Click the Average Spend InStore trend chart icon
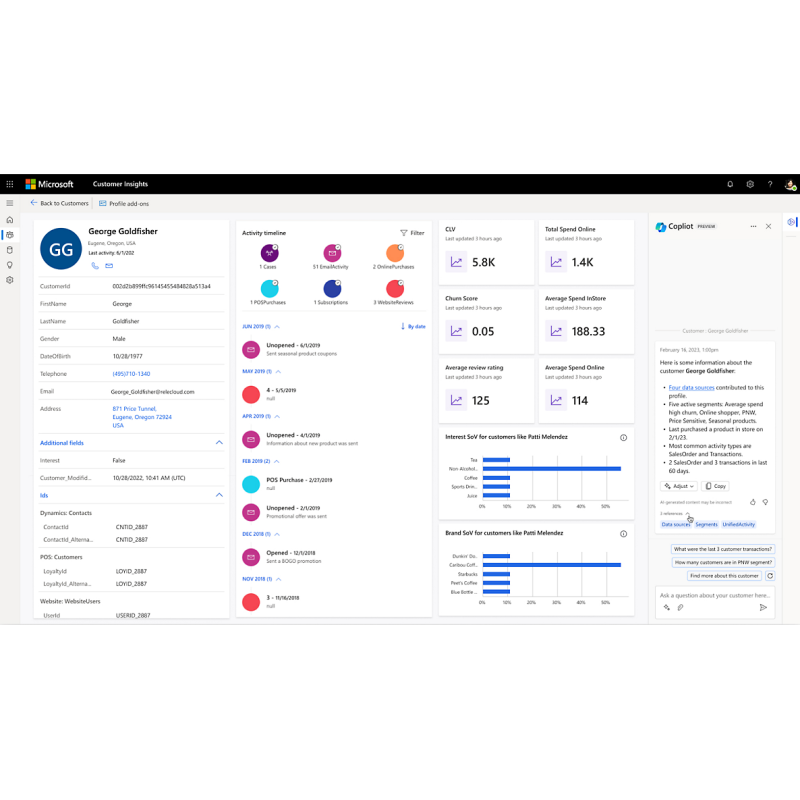 (556, 332)
